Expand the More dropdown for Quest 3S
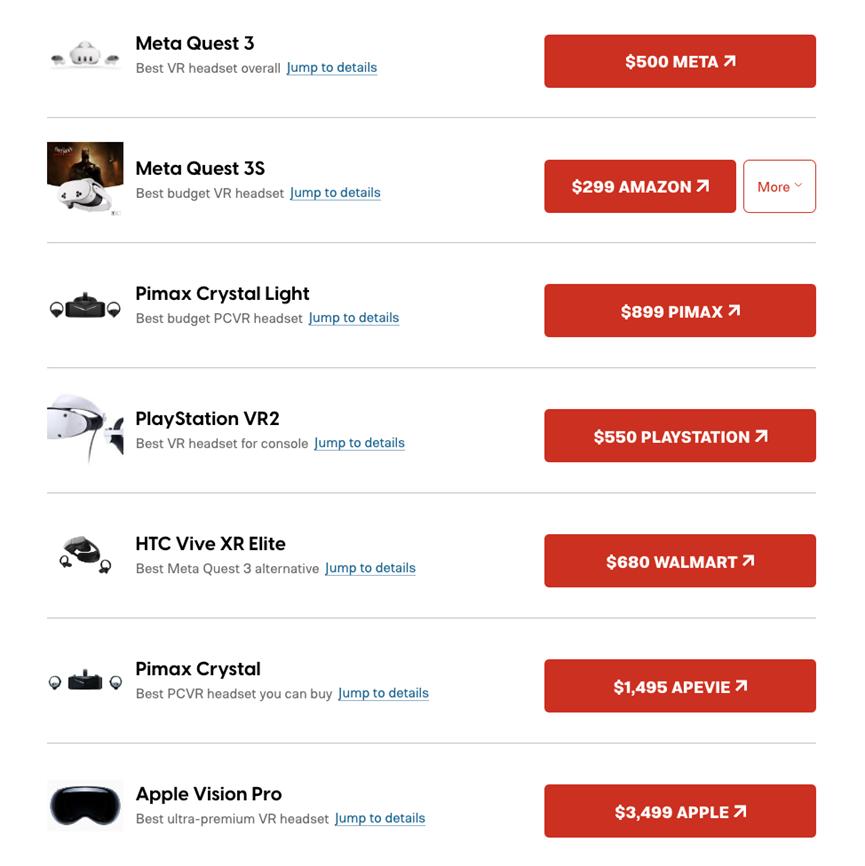 pos(779,187)
